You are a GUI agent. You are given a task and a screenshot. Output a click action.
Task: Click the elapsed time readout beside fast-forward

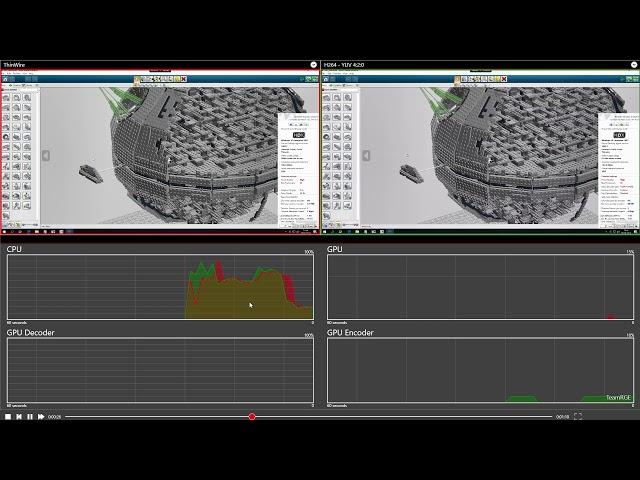tap(55, 417)
